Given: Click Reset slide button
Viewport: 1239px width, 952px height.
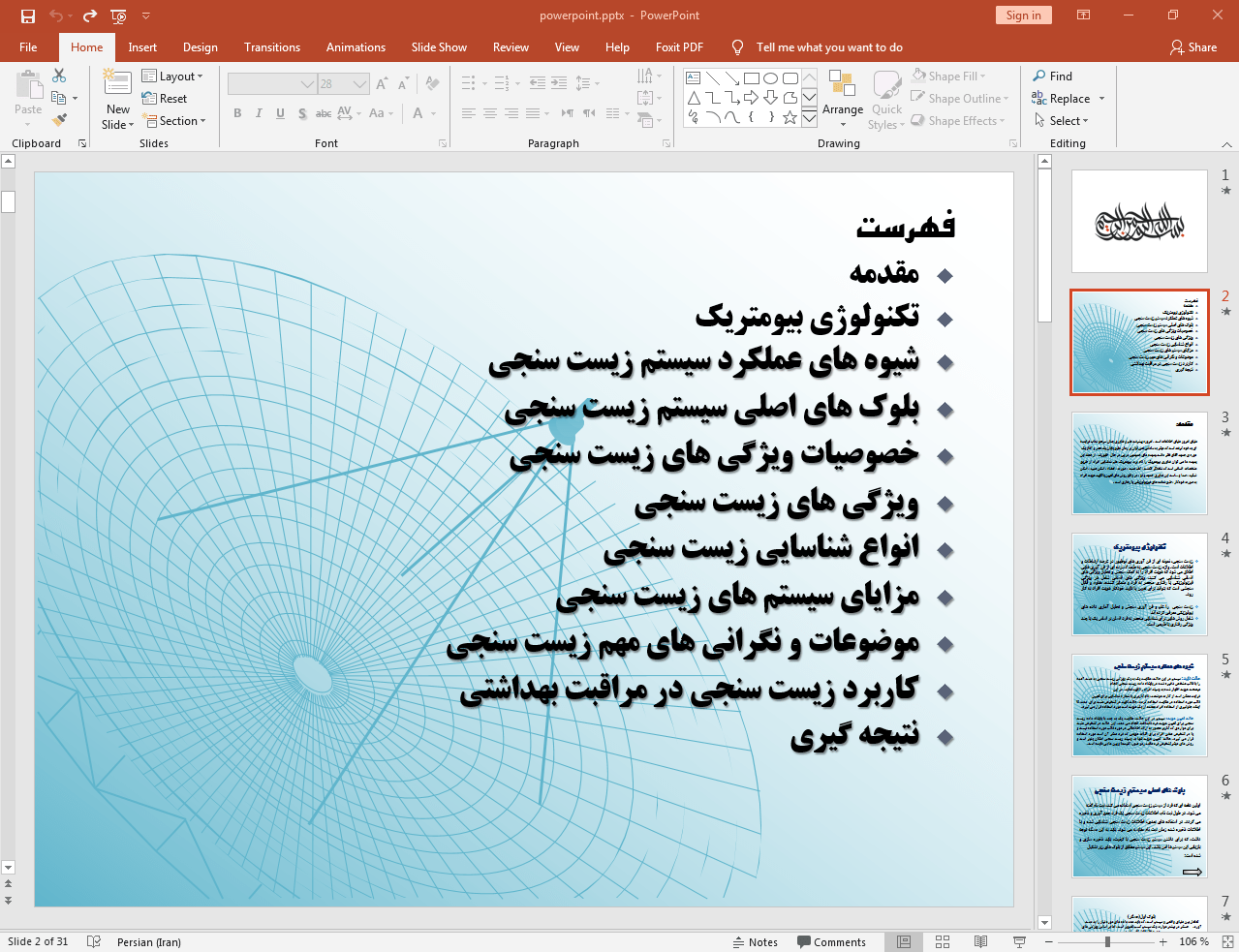Looking at the screenshot, I should point(165,99).
